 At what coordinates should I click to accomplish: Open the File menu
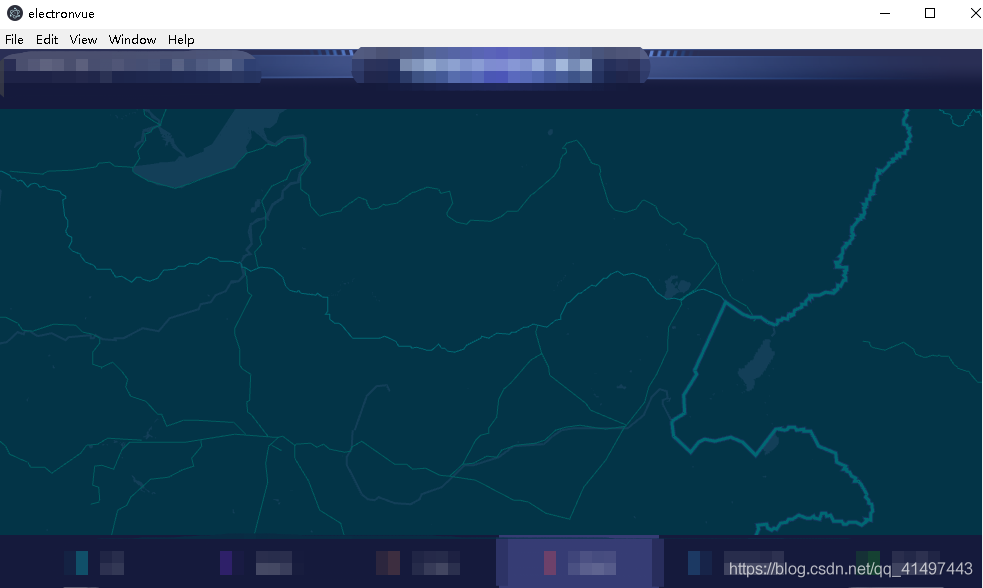pyautogui.click(x=14, y=39)
